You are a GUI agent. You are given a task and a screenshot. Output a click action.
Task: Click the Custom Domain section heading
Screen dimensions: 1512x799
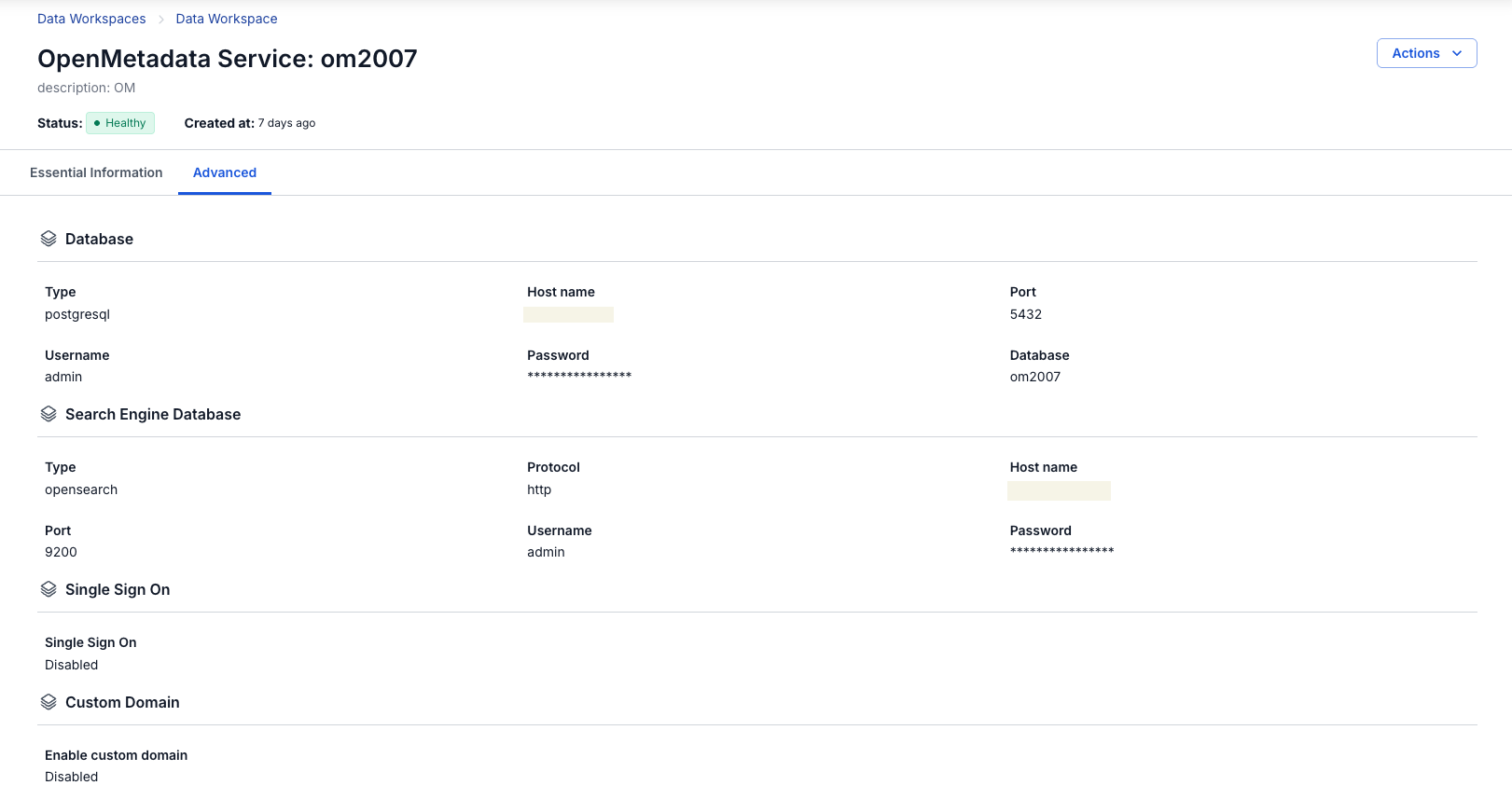point(122,702)
